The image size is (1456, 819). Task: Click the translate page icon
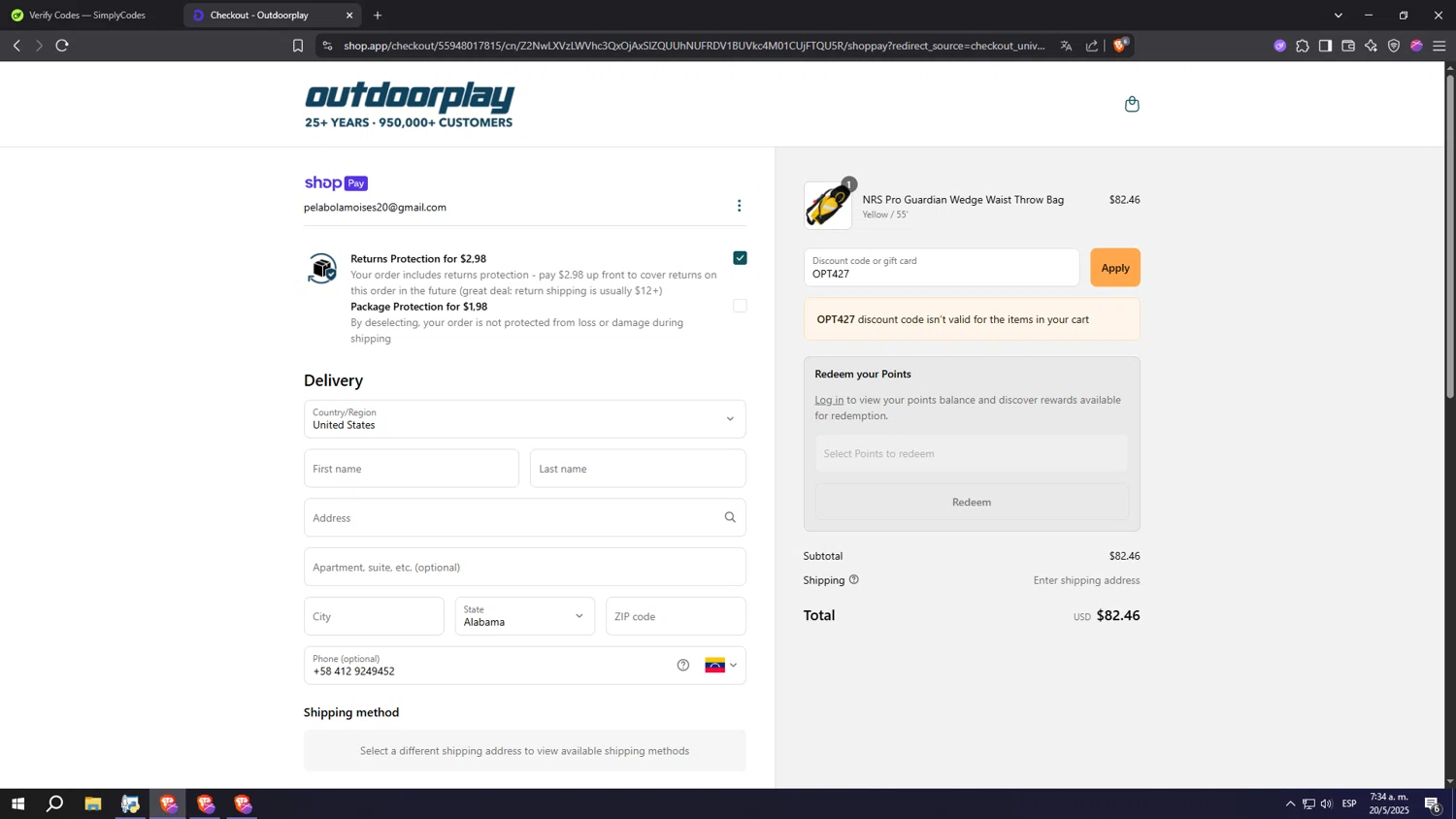(x=1066, y=46)
